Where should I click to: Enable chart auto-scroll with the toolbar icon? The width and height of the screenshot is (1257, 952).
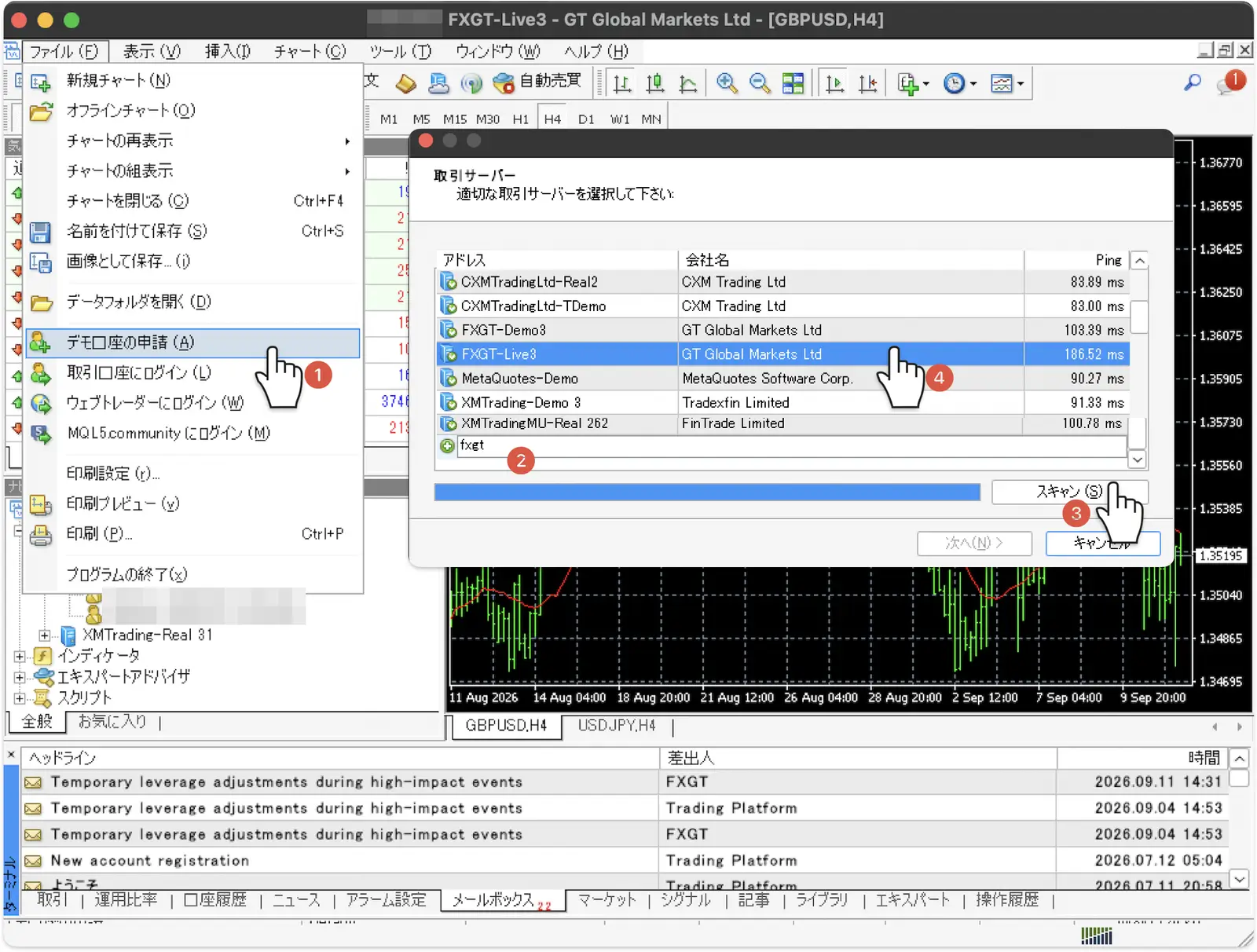(x=834, y=83)
